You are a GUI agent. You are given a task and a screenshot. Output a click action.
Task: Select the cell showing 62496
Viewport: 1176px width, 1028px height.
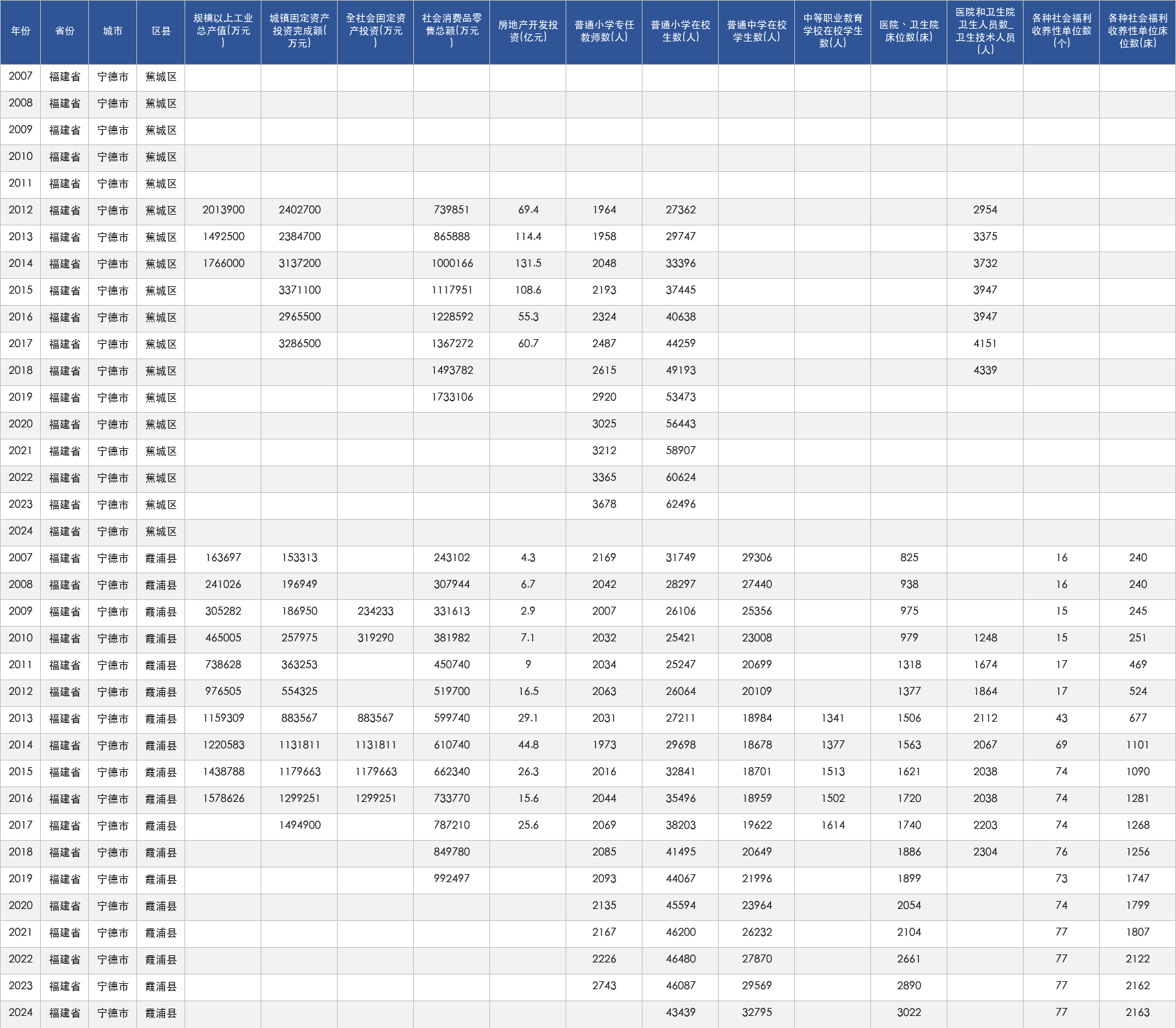[680, 505]
